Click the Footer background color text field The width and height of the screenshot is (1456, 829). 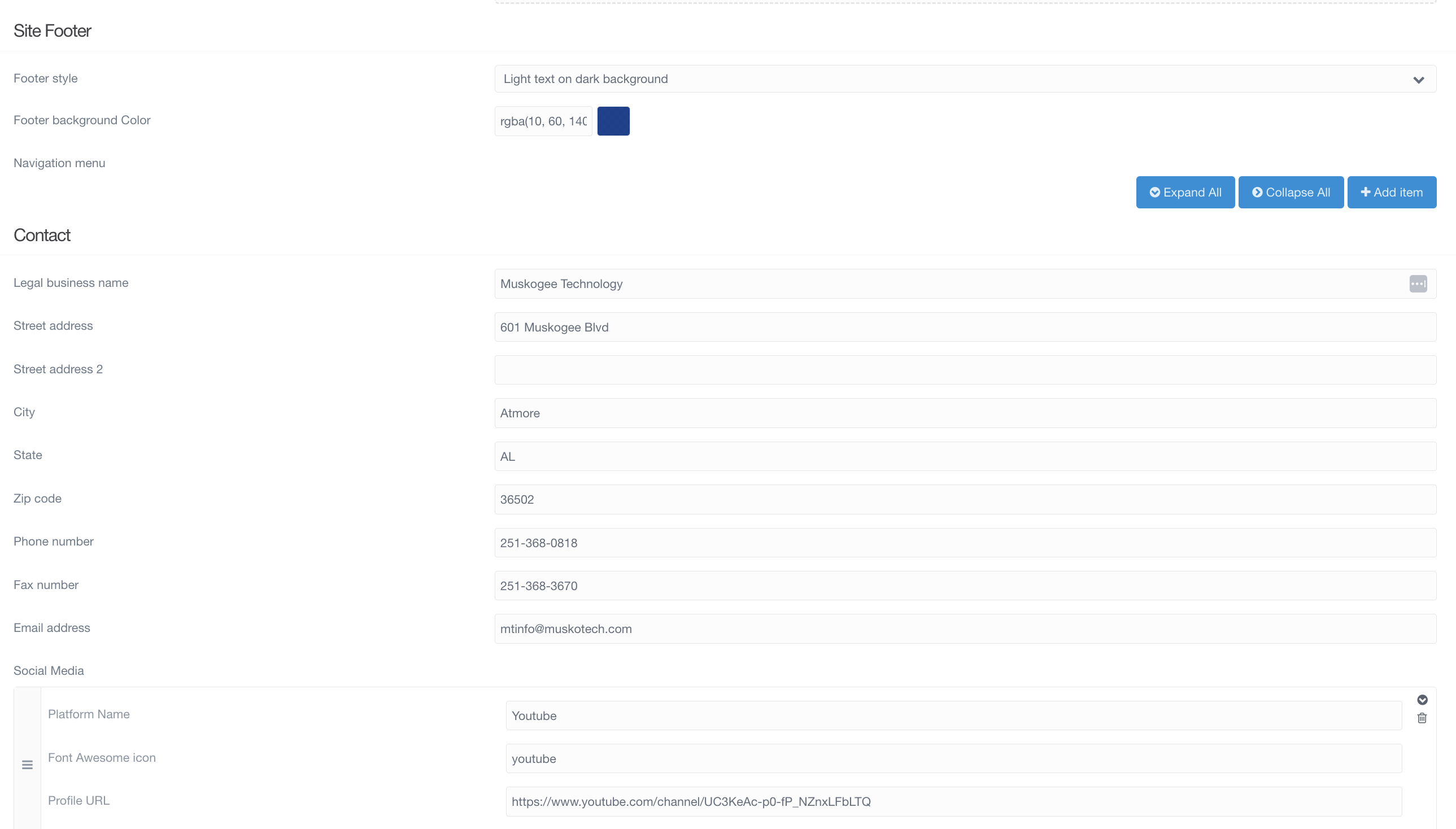[543, 121]
